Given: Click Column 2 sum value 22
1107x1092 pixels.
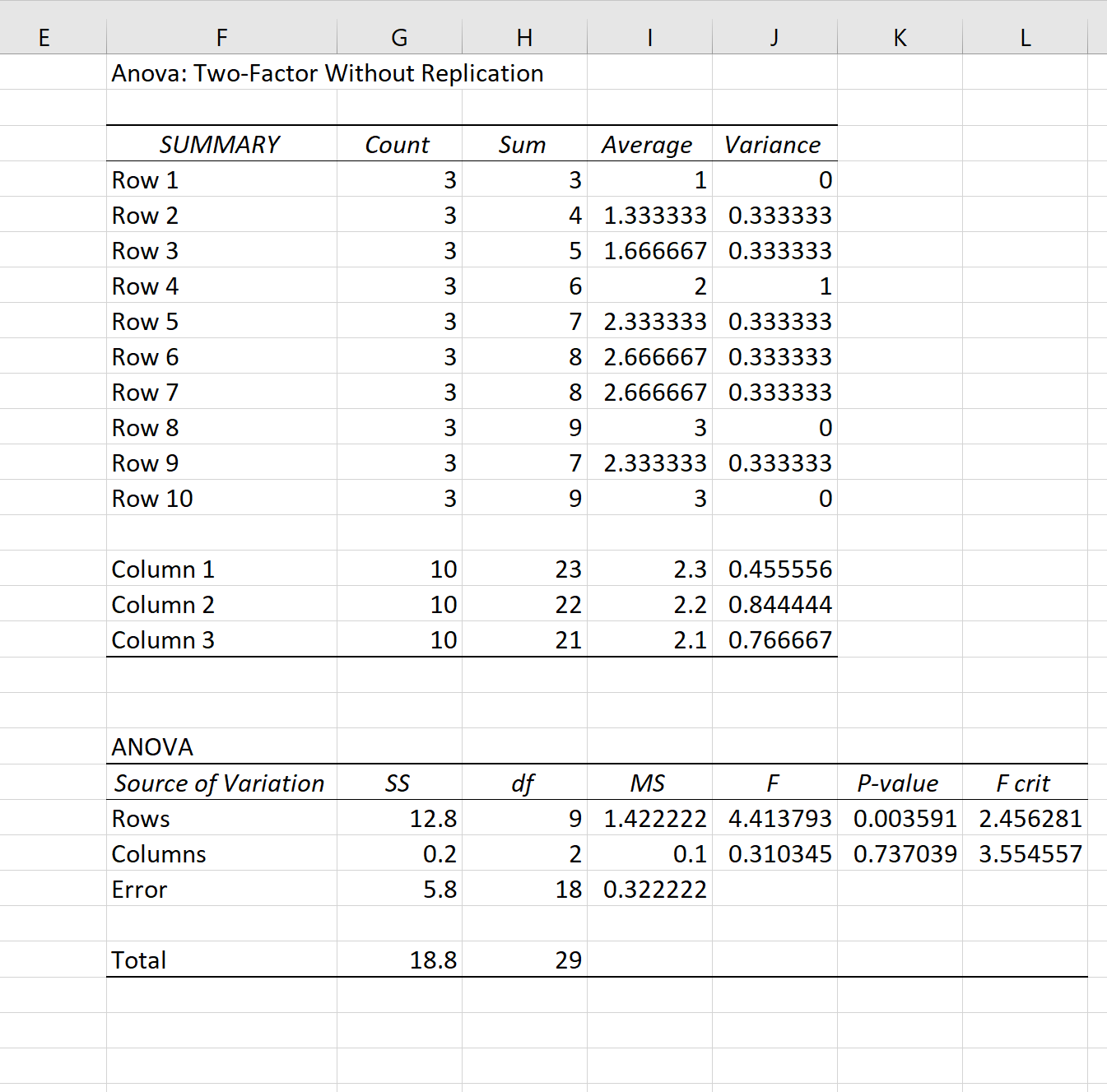Looking at the screenshot, I should coord(524,604).
